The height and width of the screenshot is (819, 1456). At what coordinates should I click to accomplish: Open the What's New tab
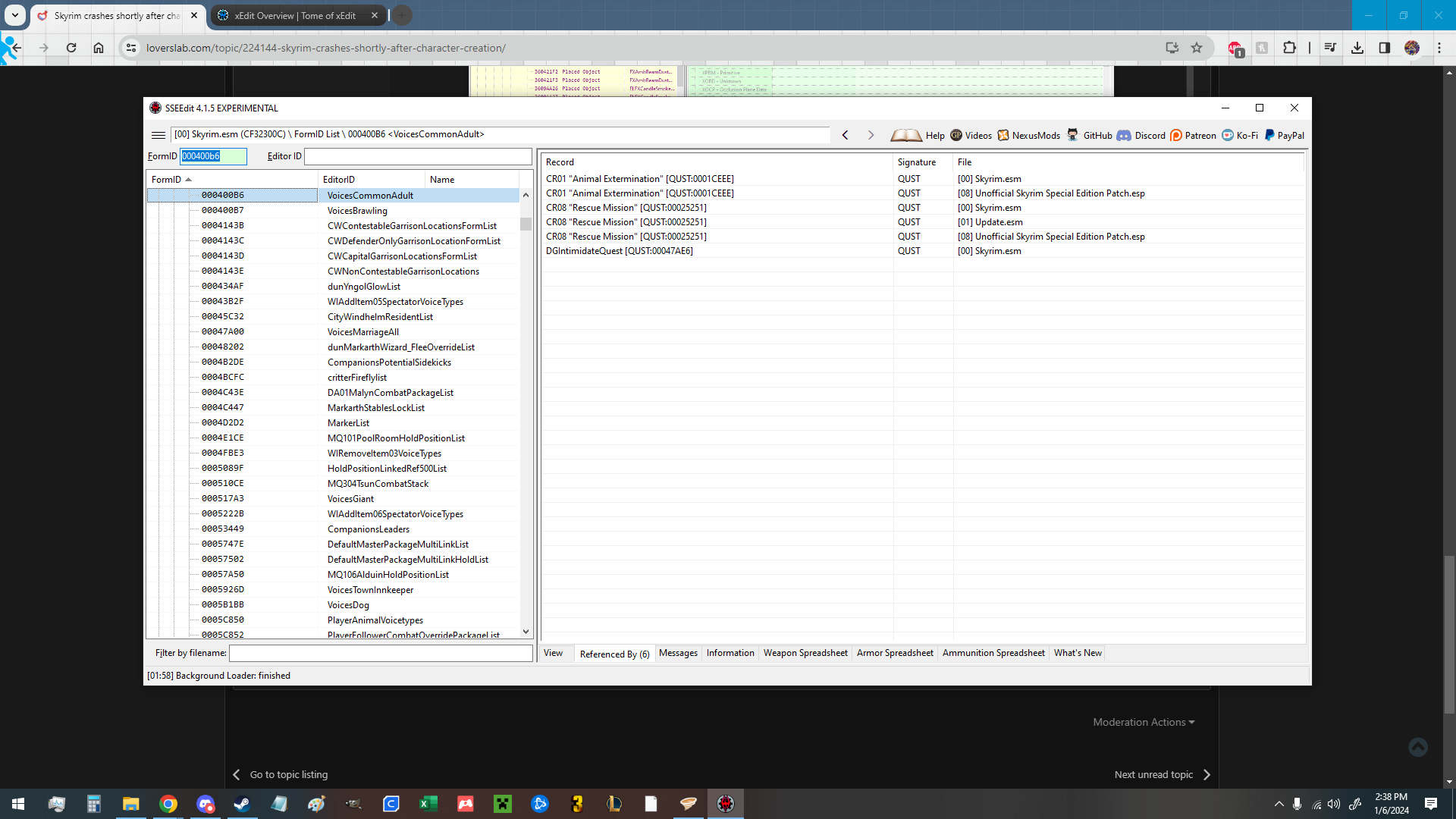click(1078, 653)
